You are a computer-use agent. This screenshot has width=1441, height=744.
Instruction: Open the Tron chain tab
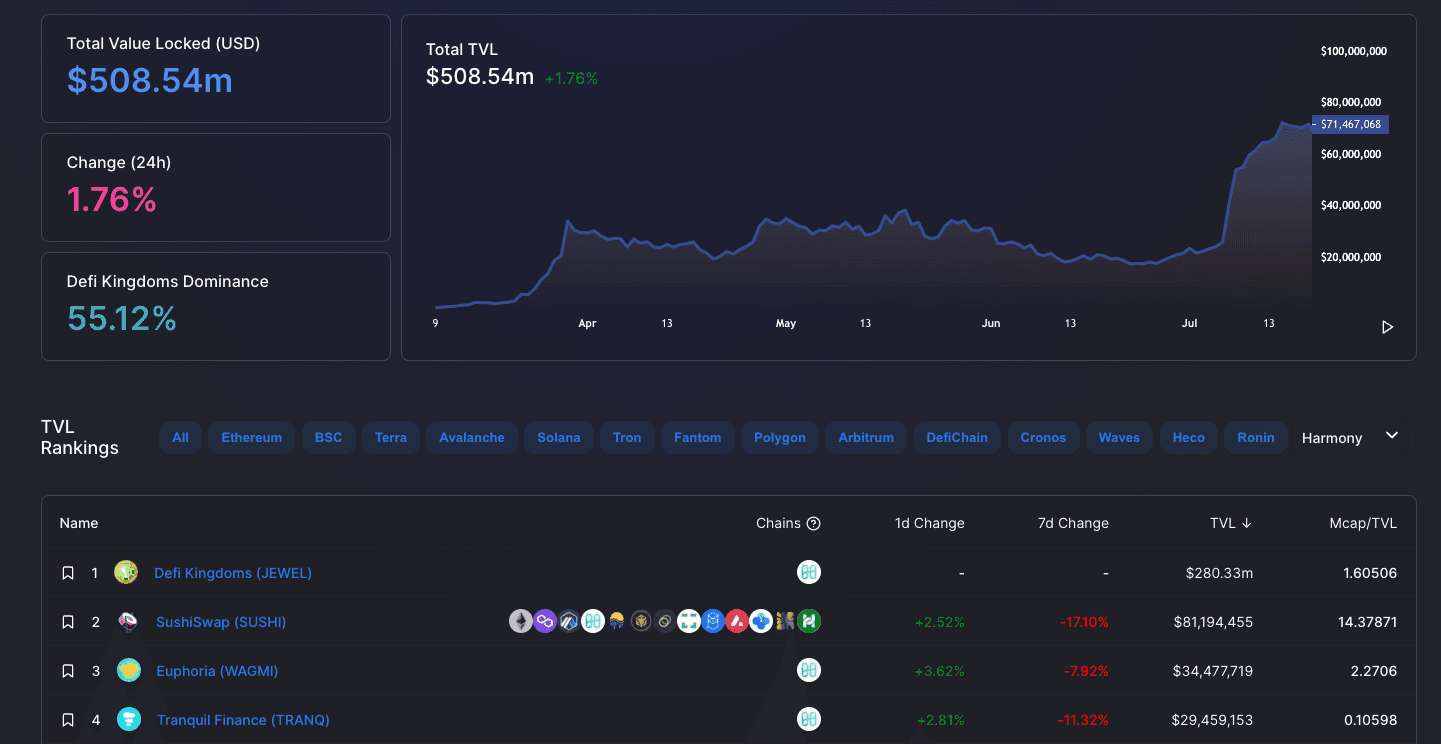627,438
